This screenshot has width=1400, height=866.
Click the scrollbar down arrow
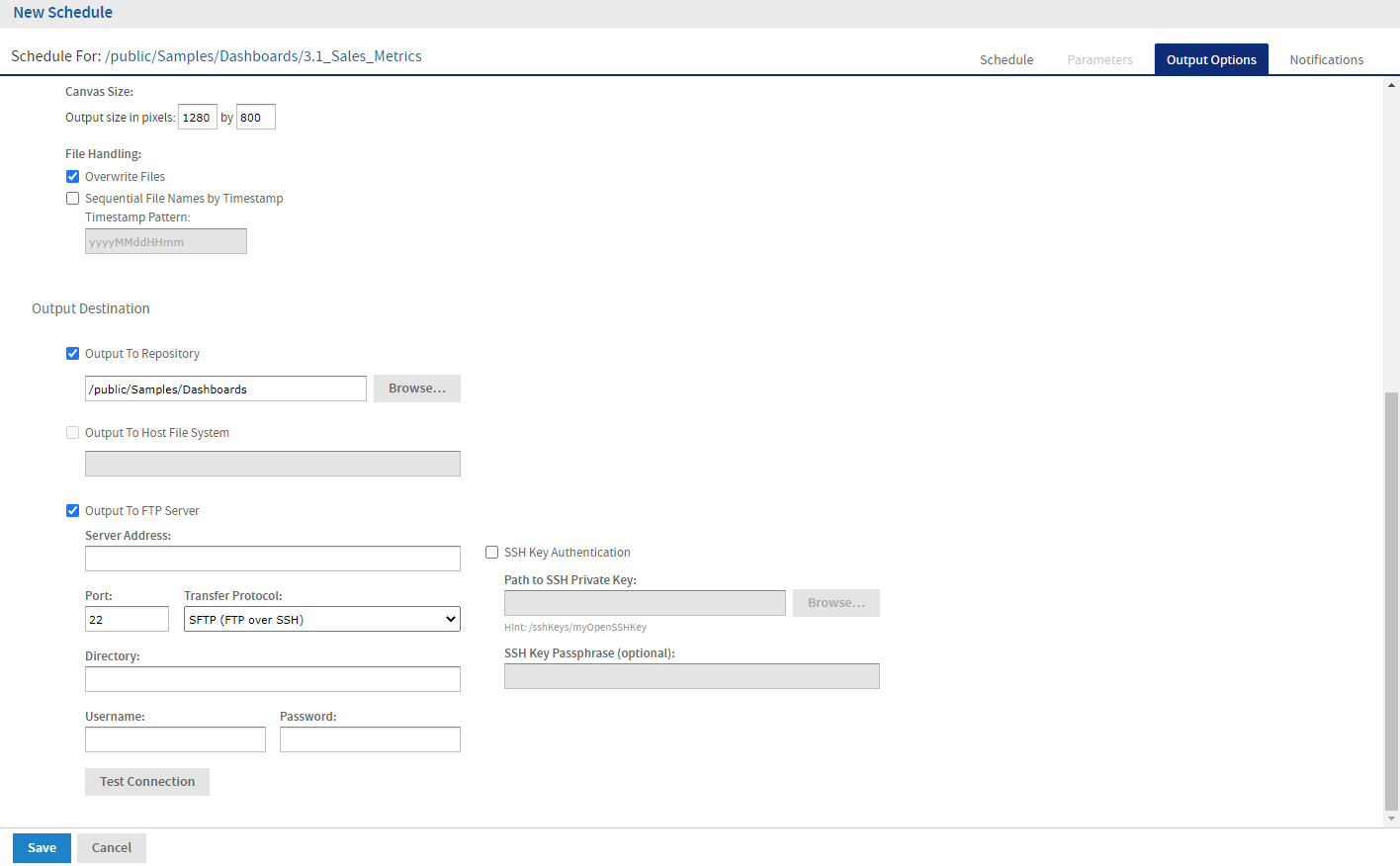(1391, 819)
